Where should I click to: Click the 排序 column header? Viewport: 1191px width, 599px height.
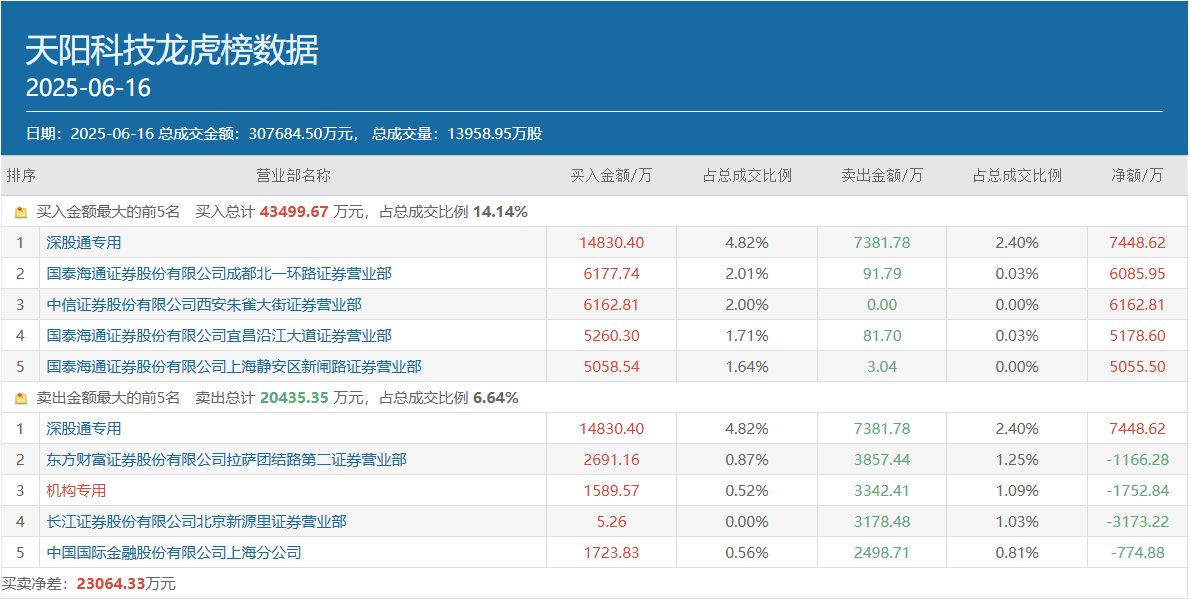pos(21,175)
